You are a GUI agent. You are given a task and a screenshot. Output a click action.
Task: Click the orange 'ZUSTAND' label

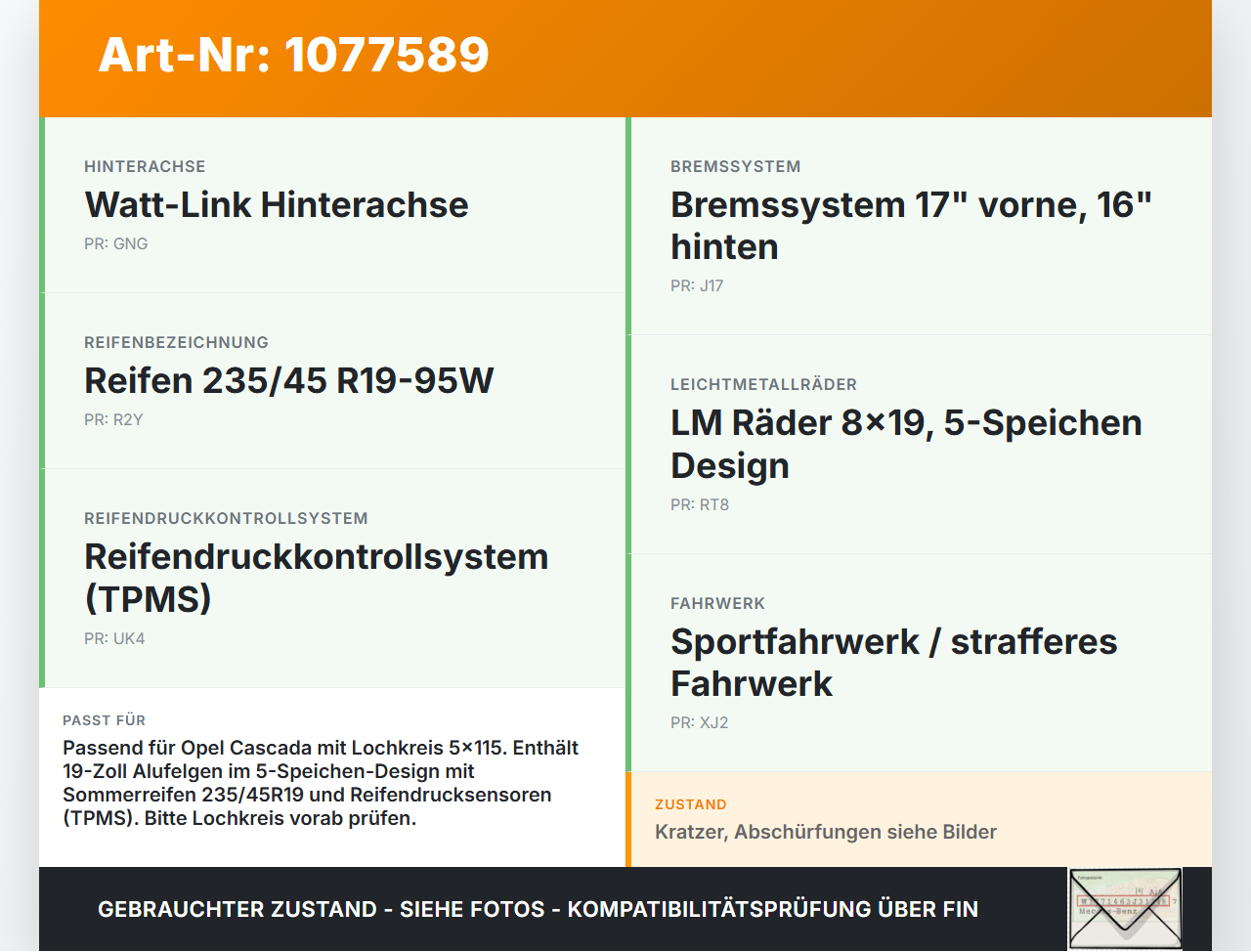[x=691, y=804]
